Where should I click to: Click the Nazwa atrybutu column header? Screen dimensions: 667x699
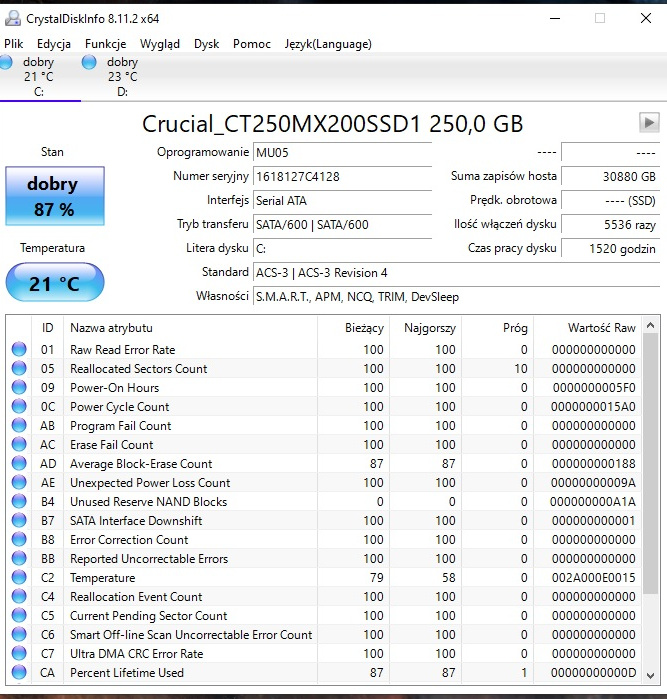click(190, 328)
